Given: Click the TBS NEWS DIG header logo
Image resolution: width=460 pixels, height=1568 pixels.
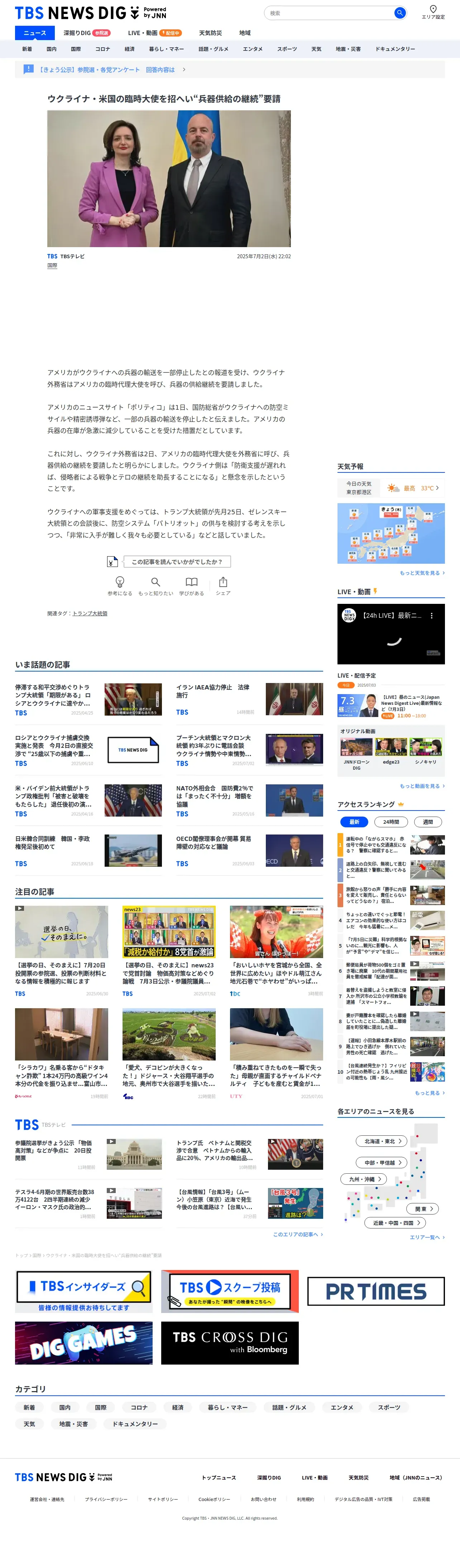Looking at the screenshot, I should [x=91, y=13].
